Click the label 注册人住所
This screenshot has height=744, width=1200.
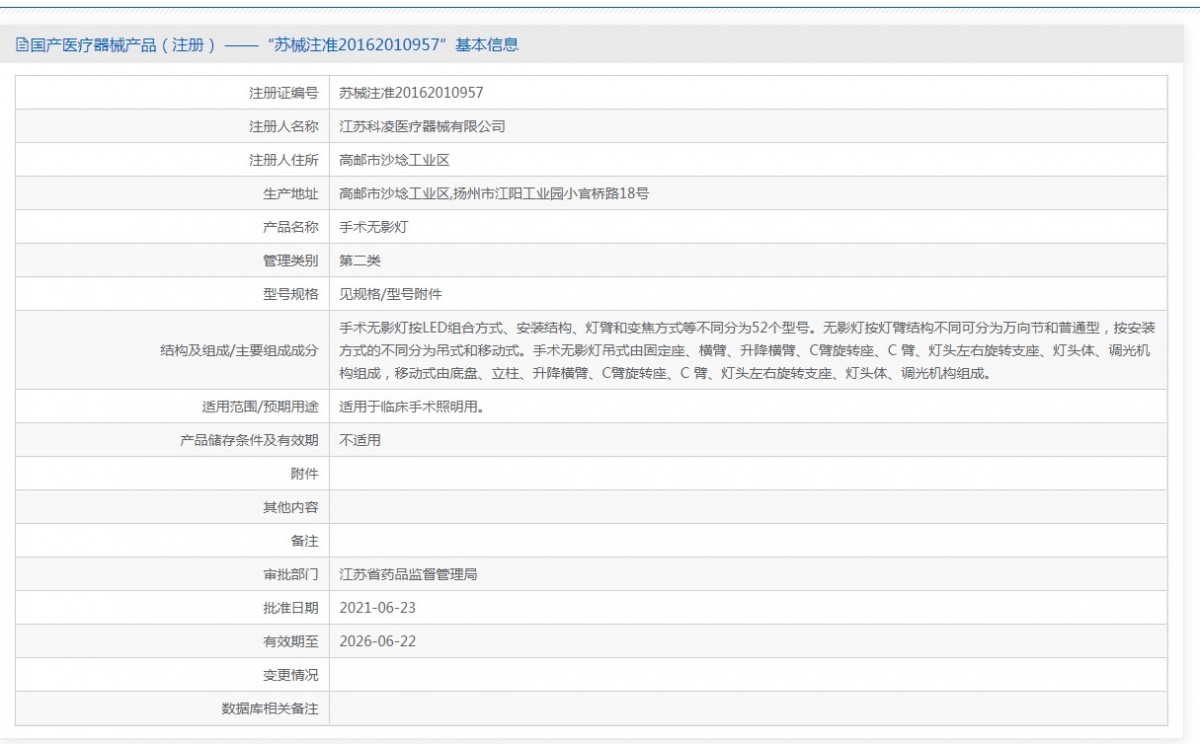point(284,160)
